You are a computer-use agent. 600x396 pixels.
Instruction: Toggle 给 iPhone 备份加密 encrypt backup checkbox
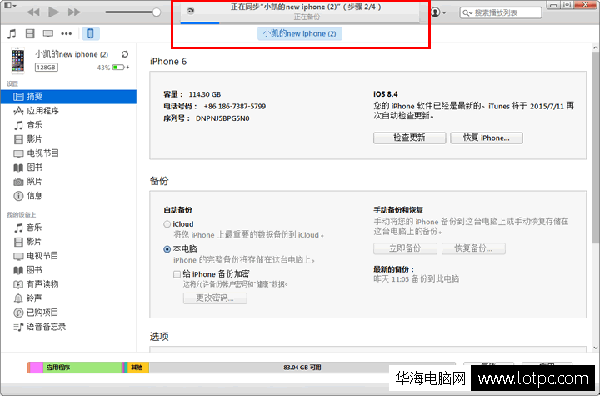pos(177,274)
